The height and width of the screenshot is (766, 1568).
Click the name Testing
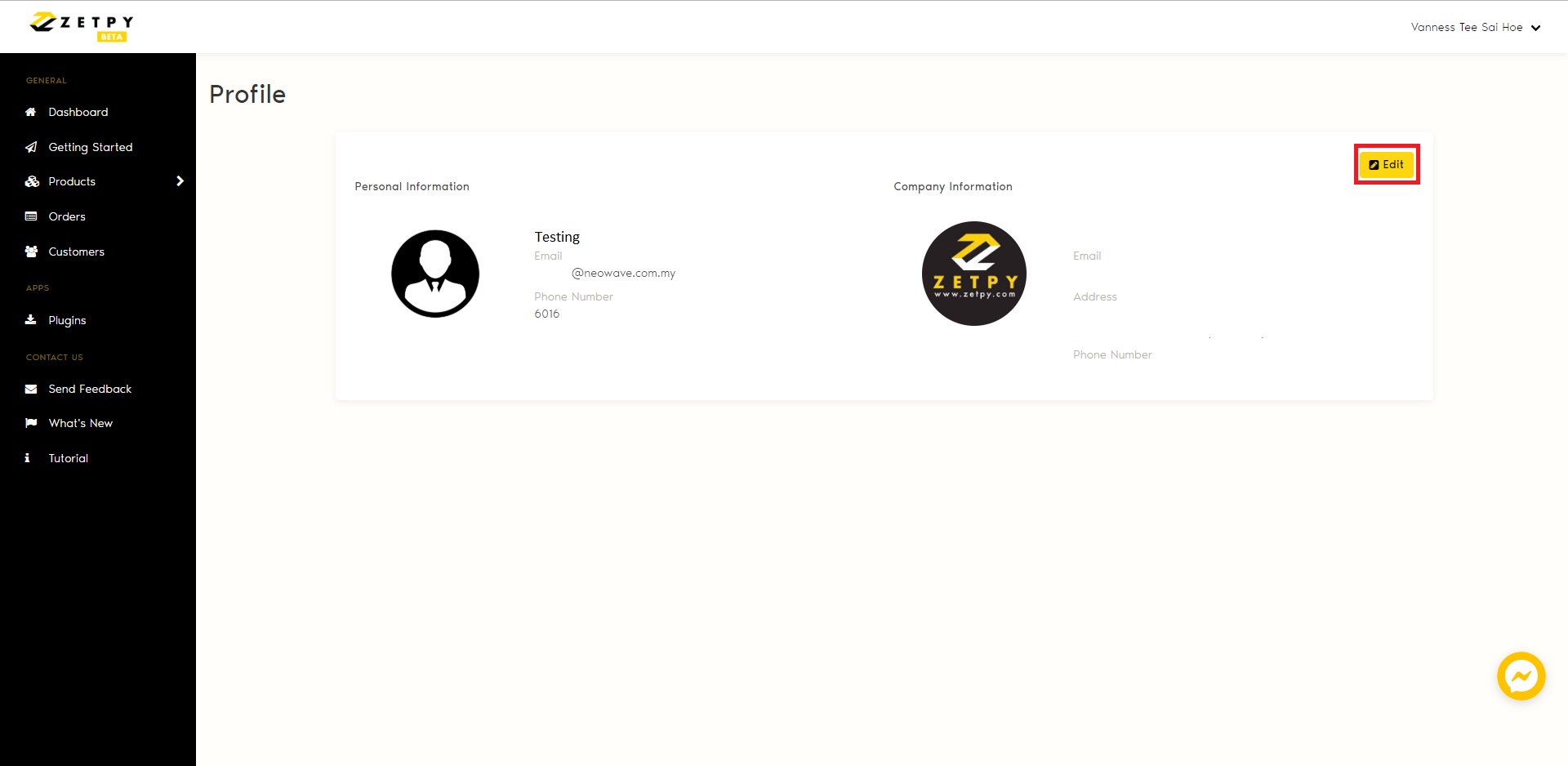[x=557, y=237]
